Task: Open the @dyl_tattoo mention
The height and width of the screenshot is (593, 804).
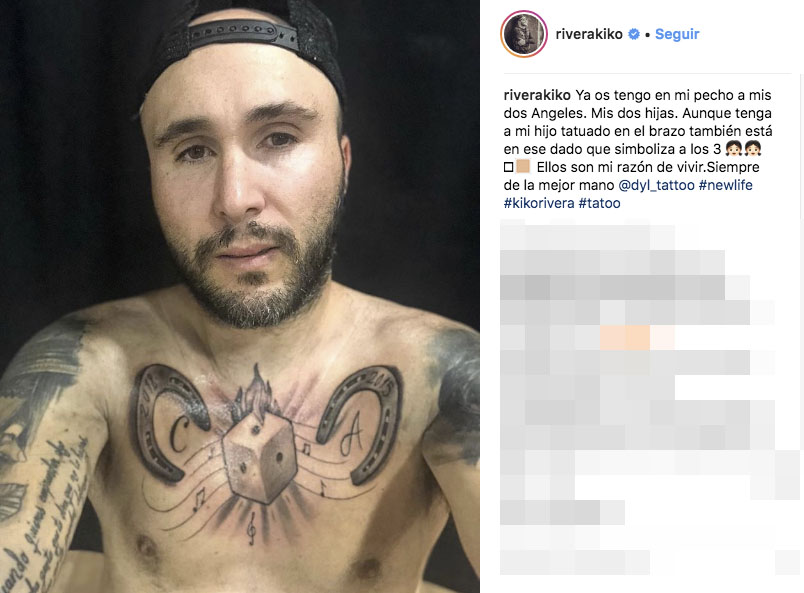Action: coord(656,185)
